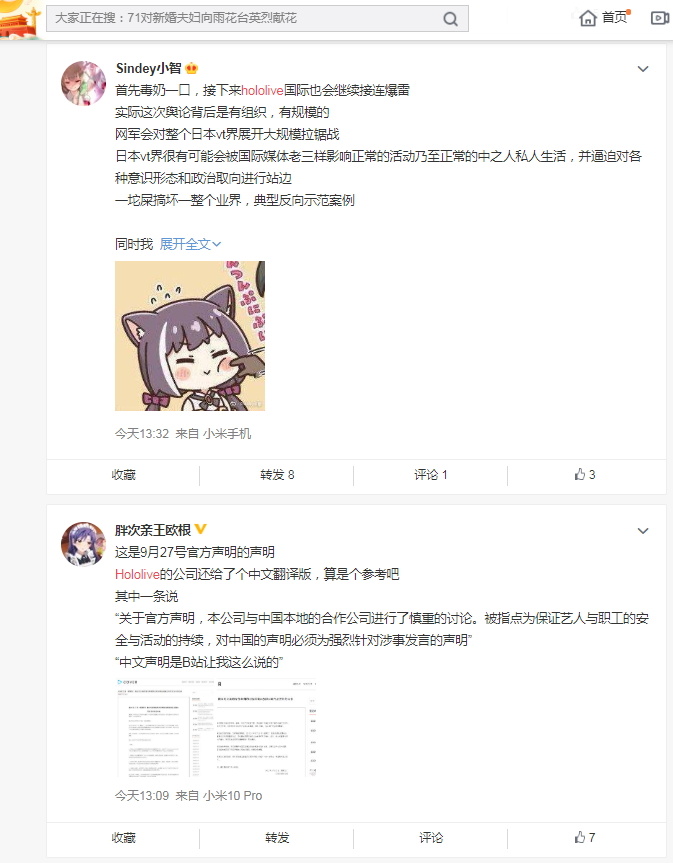Open Sindey小智's profile avatar
The height and width of the screenshot is (863, 673).
(x=83, y=83)
